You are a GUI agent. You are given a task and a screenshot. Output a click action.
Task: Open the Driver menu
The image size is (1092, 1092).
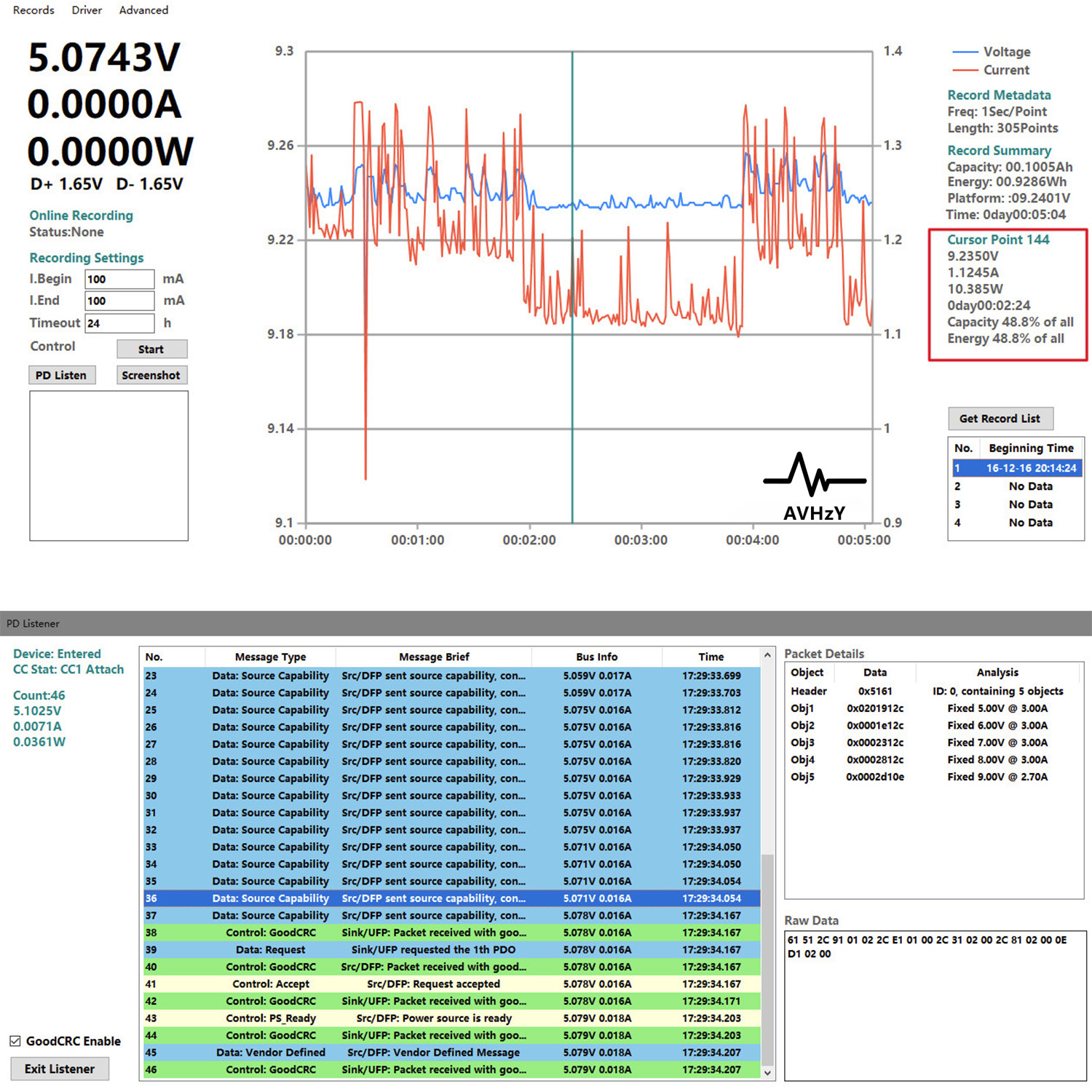tap(87, 10)
